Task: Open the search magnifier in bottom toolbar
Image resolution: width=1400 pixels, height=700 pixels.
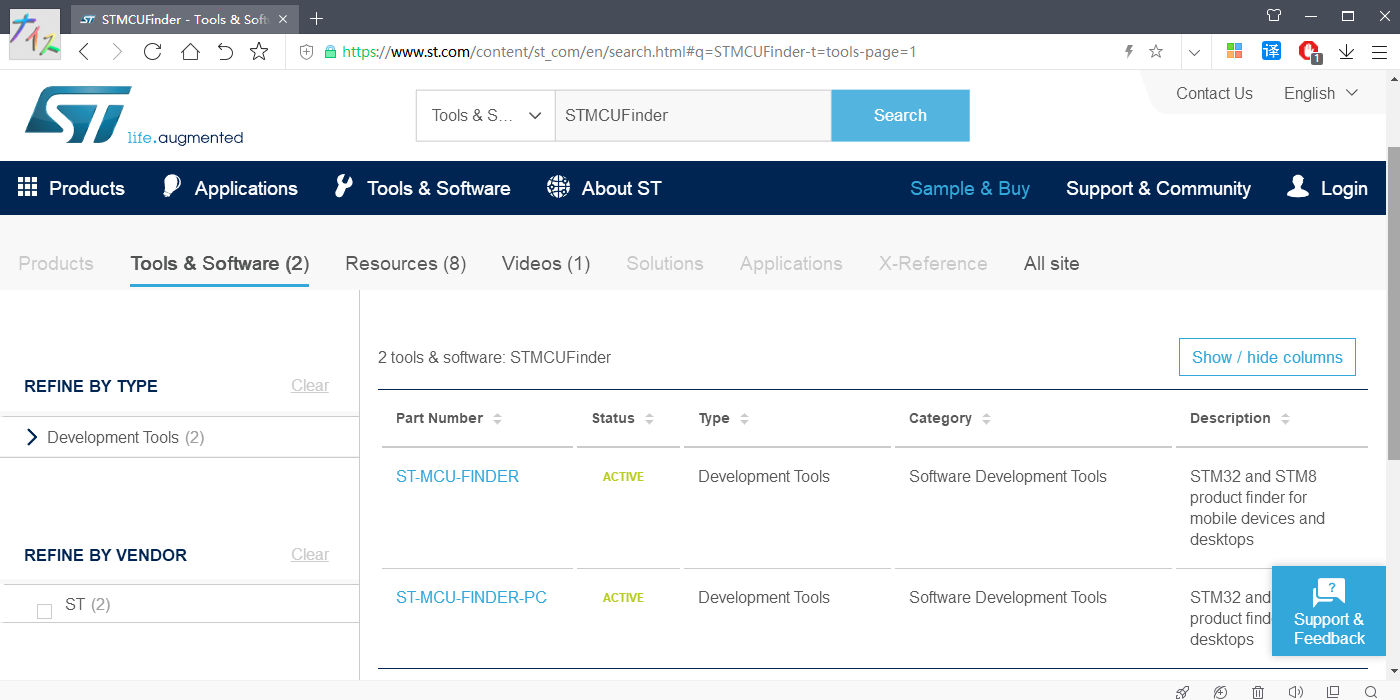Action: 1371,692
